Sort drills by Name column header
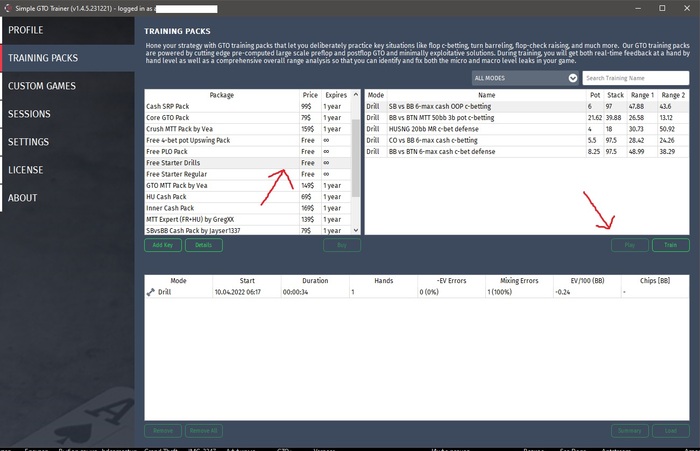The image size is (700, 451). 487,95
